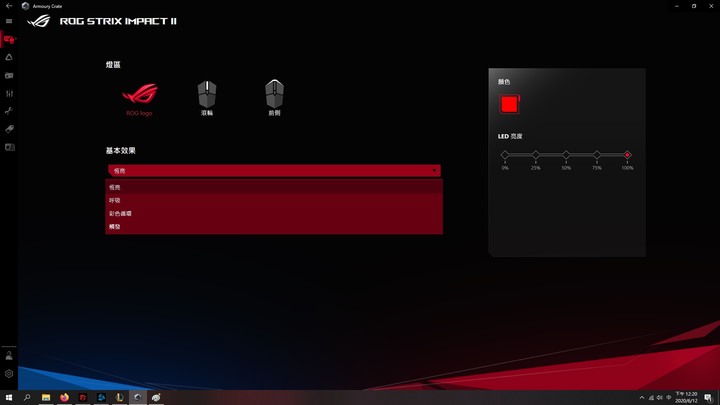Open the network icon in system tray
Image resolution: width=720 pixels, height=405 pixels.
tap(651, 398)
